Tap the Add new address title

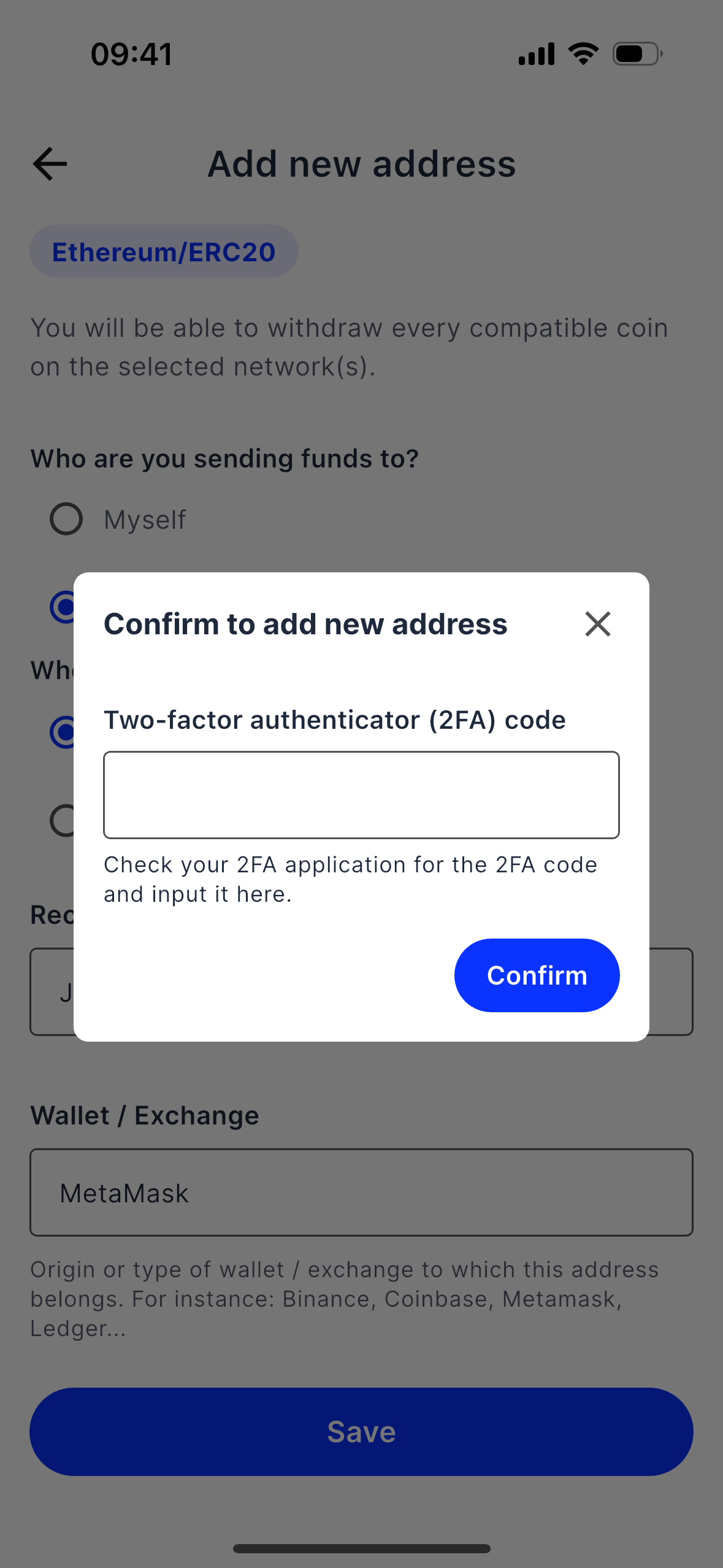[x=361, y=164]
